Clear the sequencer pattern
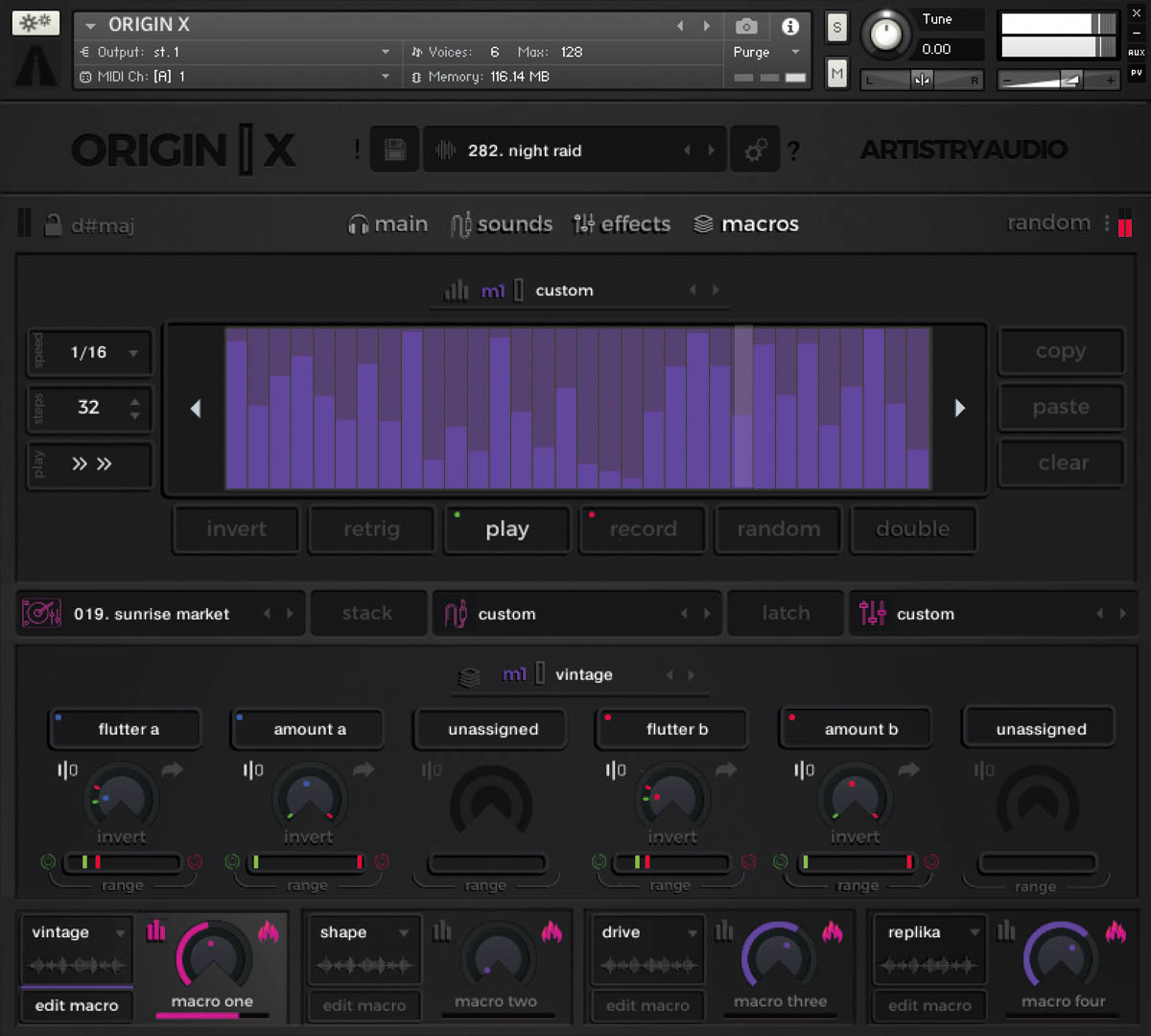This screenshot has height=1036, width=1151. (x=1061, y=462)
